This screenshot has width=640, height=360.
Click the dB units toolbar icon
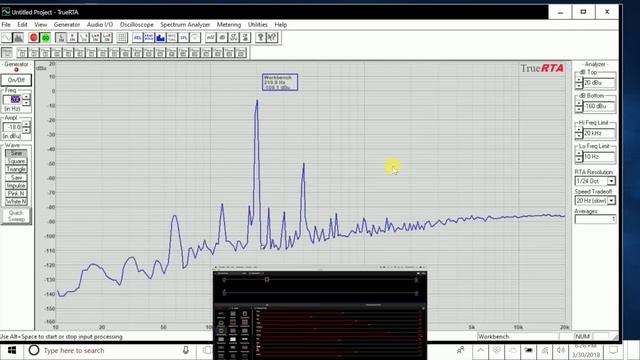pos(222,38)
